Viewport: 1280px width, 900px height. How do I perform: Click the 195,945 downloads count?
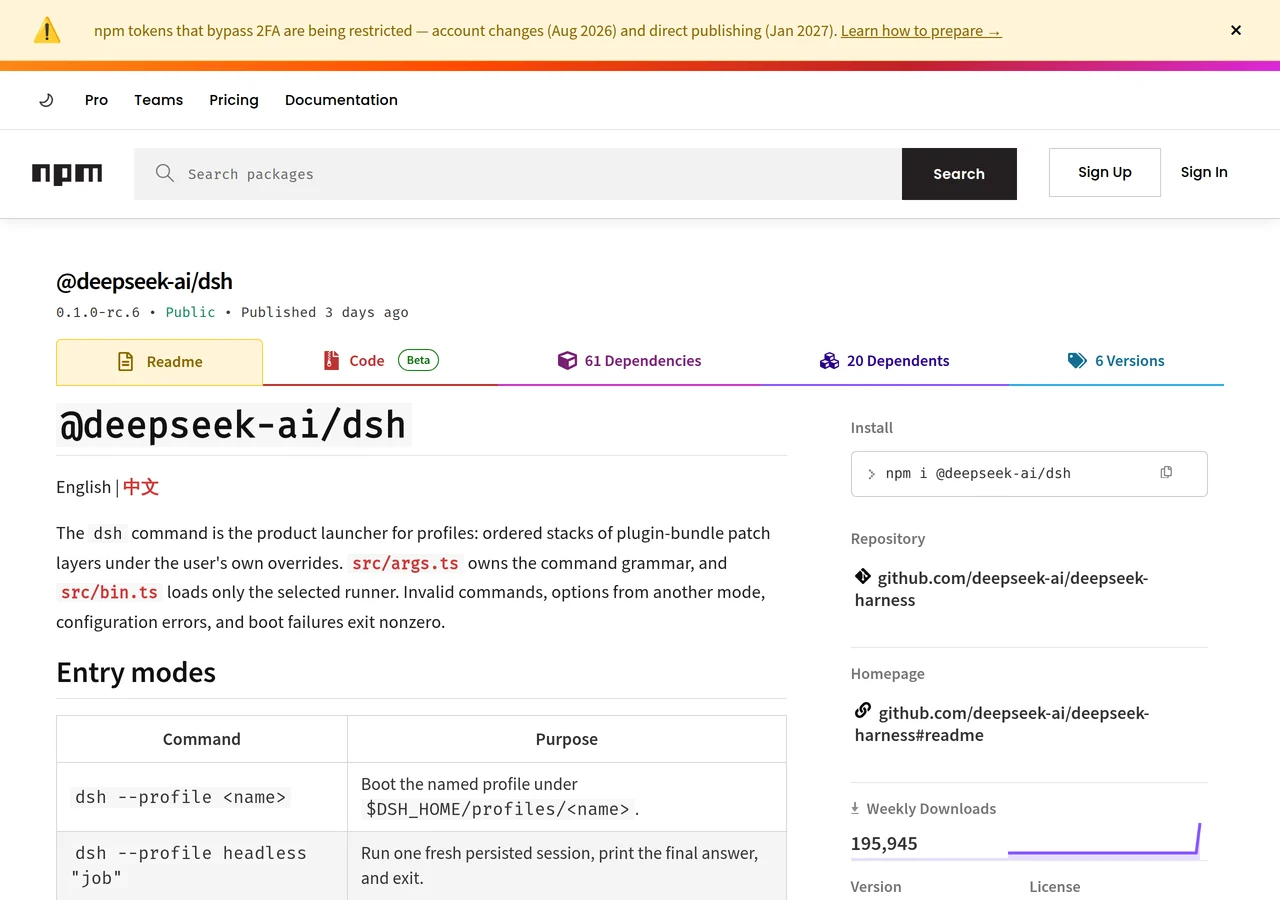(x=884, y=844)
